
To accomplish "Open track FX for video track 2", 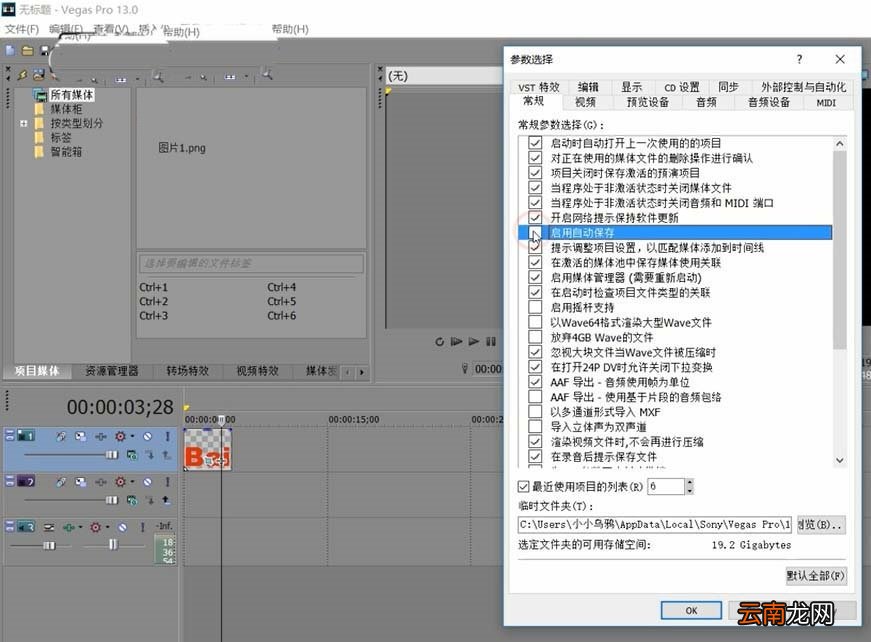I will [101, 482].
